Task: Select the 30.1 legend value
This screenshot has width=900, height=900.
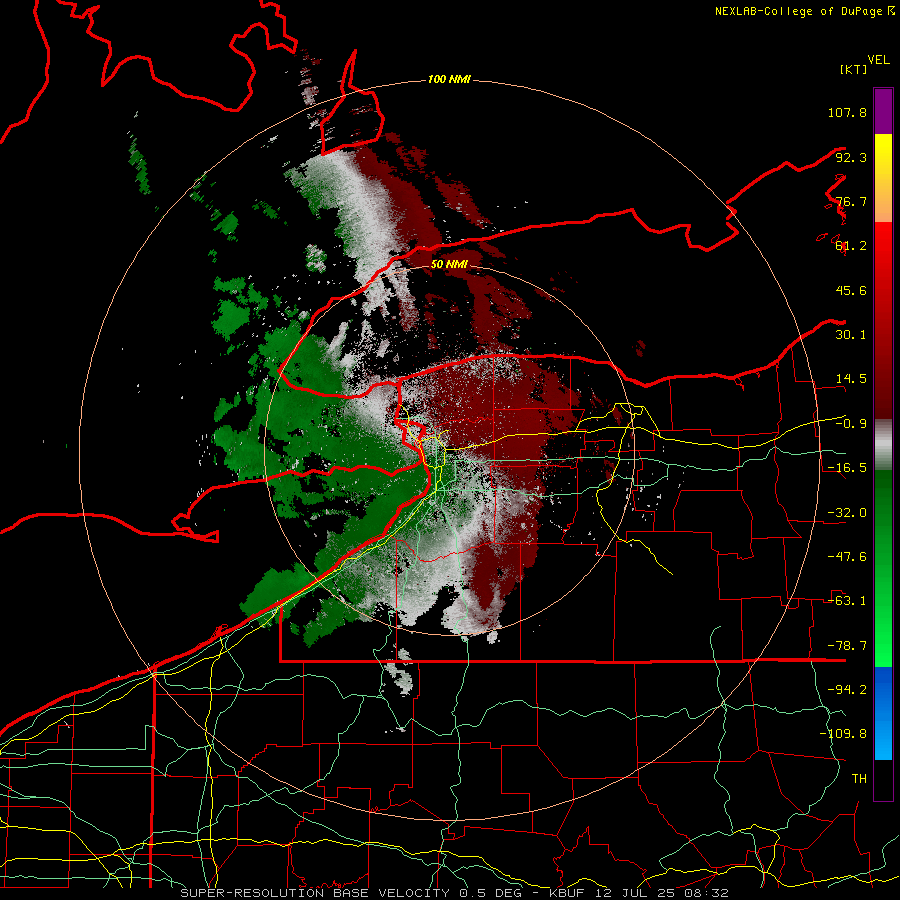Action: point(851,335)
